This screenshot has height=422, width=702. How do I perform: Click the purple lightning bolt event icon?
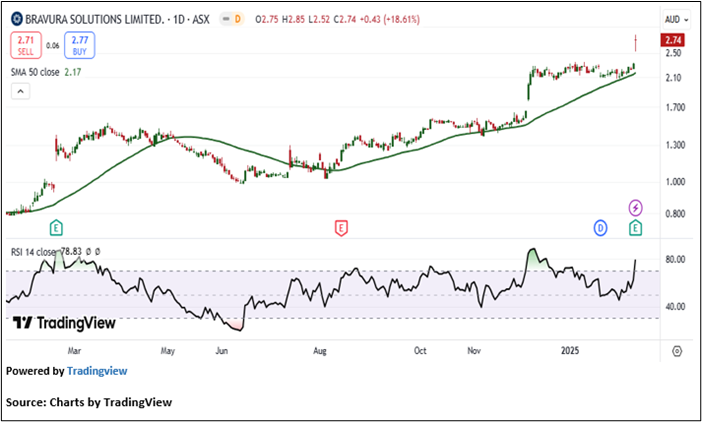[x=636, y=208]
